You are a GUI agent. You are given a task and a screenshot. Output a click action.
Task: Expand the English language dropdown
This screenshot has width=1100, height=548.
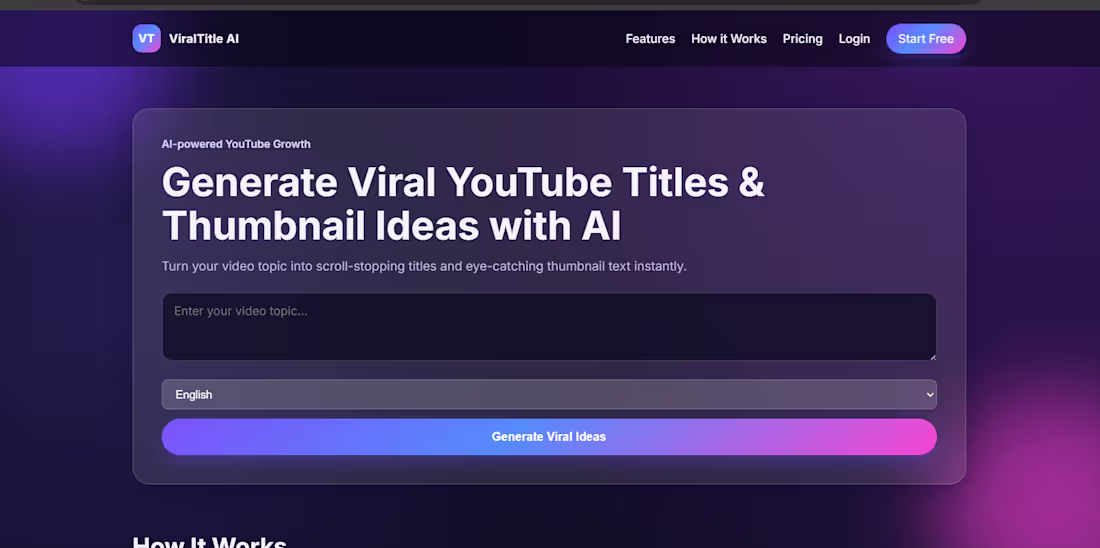click(x=549, y=394)
